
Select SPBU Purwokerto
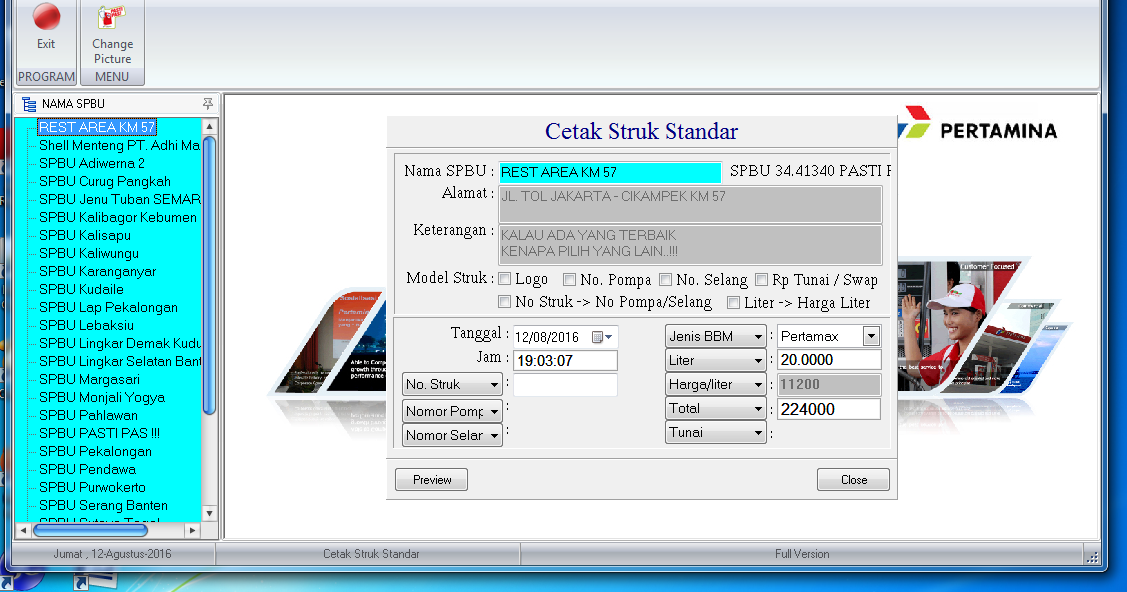point(92,486)
